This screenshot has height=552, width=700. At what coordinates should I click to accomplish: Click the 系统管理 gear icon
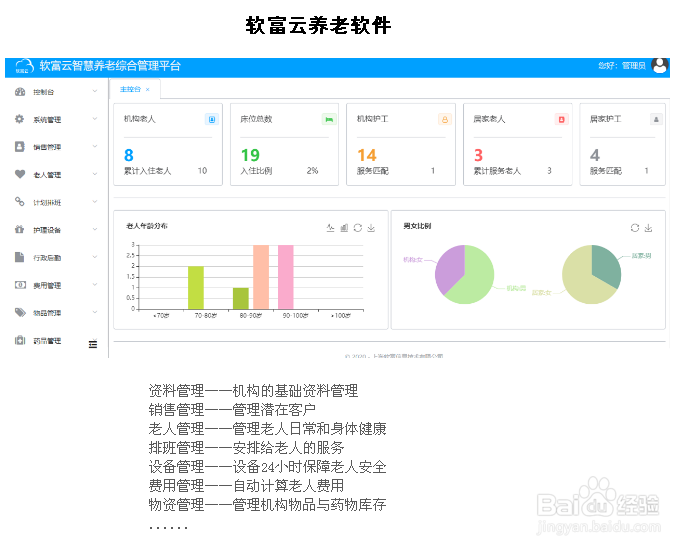(x=20, y=119)
